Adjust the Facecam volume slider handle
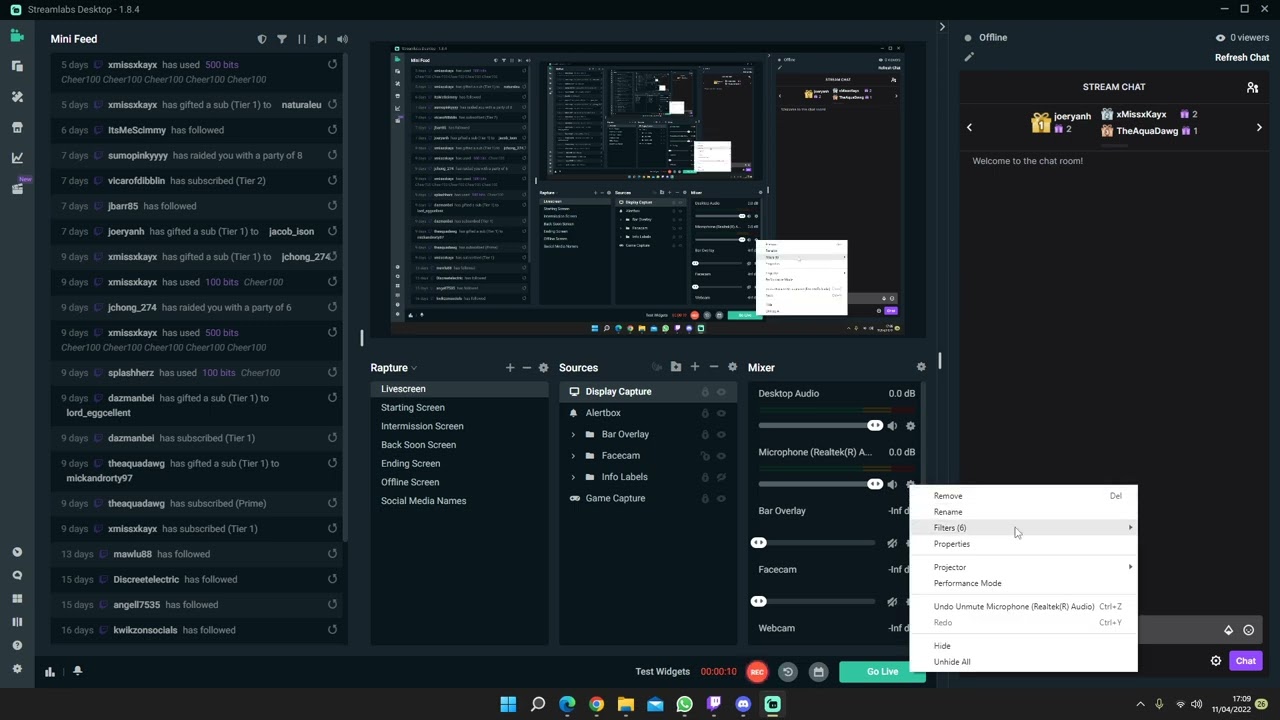1280x720 pixels. coord(758,601)
